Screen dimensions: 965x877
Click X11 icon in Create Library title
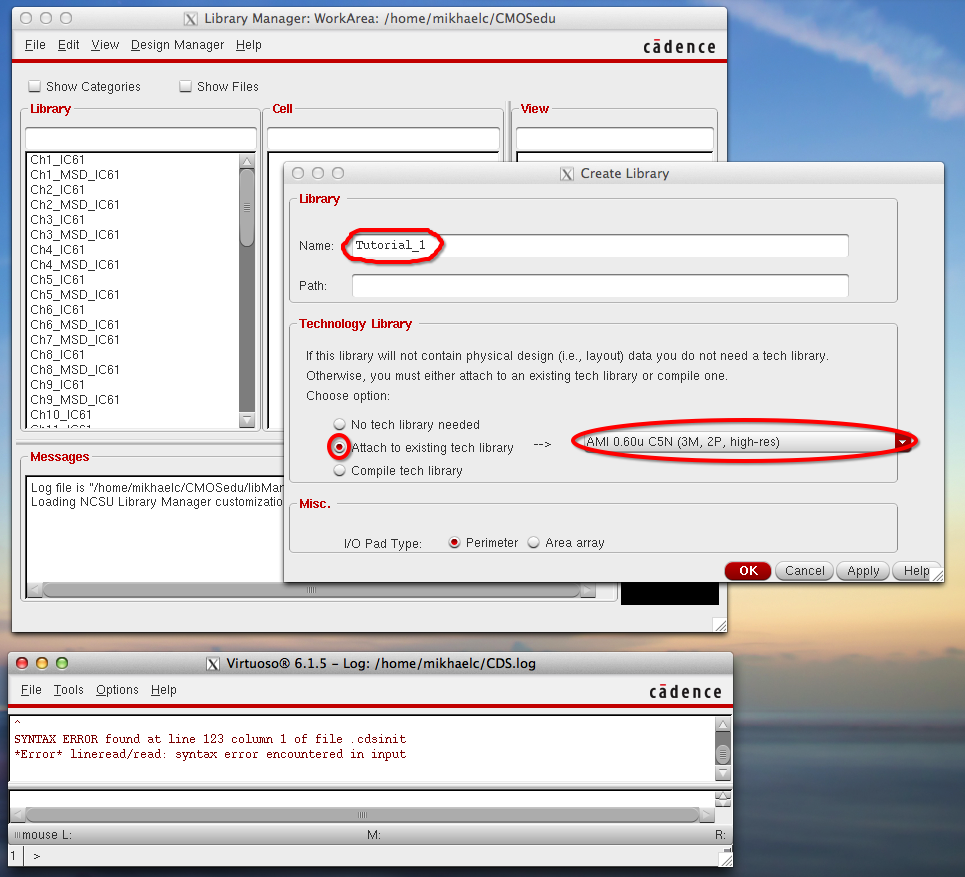567,174
